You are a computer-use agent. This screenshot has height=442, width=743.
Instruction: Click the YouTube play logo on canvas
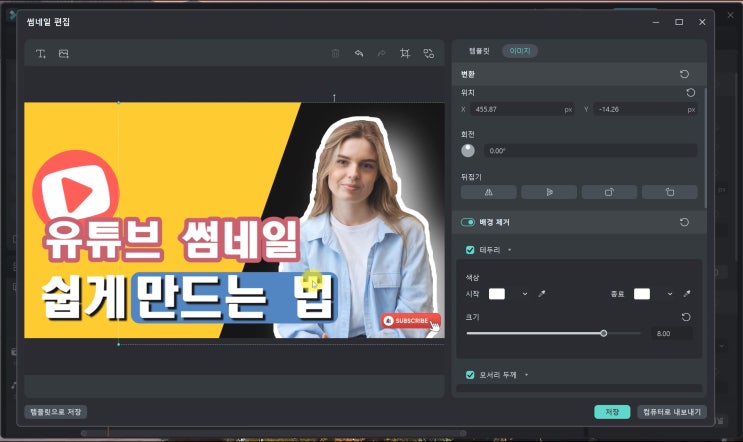(x=76, y=188)
